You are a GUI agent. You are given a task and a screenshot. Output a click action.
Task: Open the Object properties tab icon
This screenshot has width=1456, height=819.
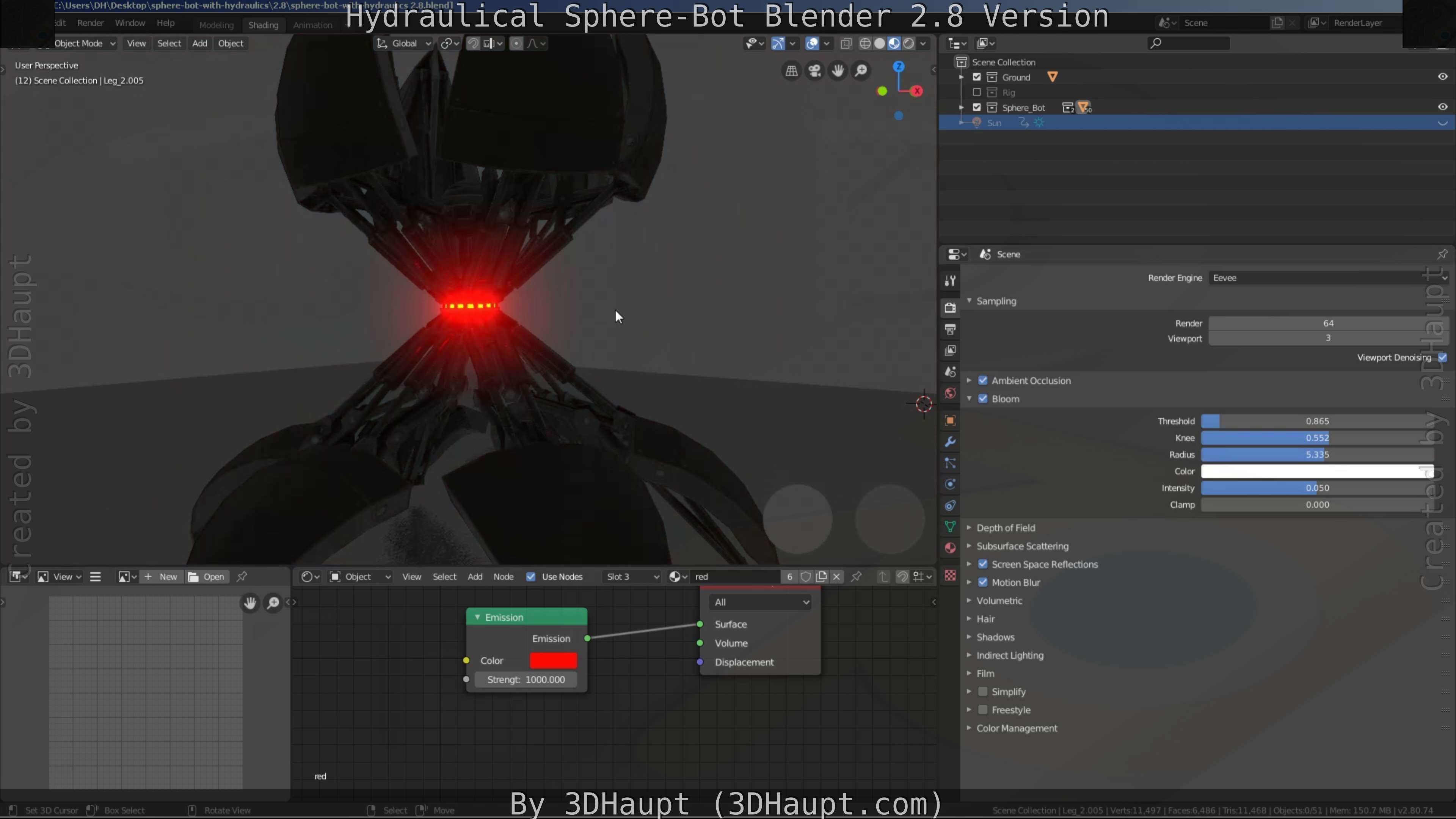(x=950, y=420)
